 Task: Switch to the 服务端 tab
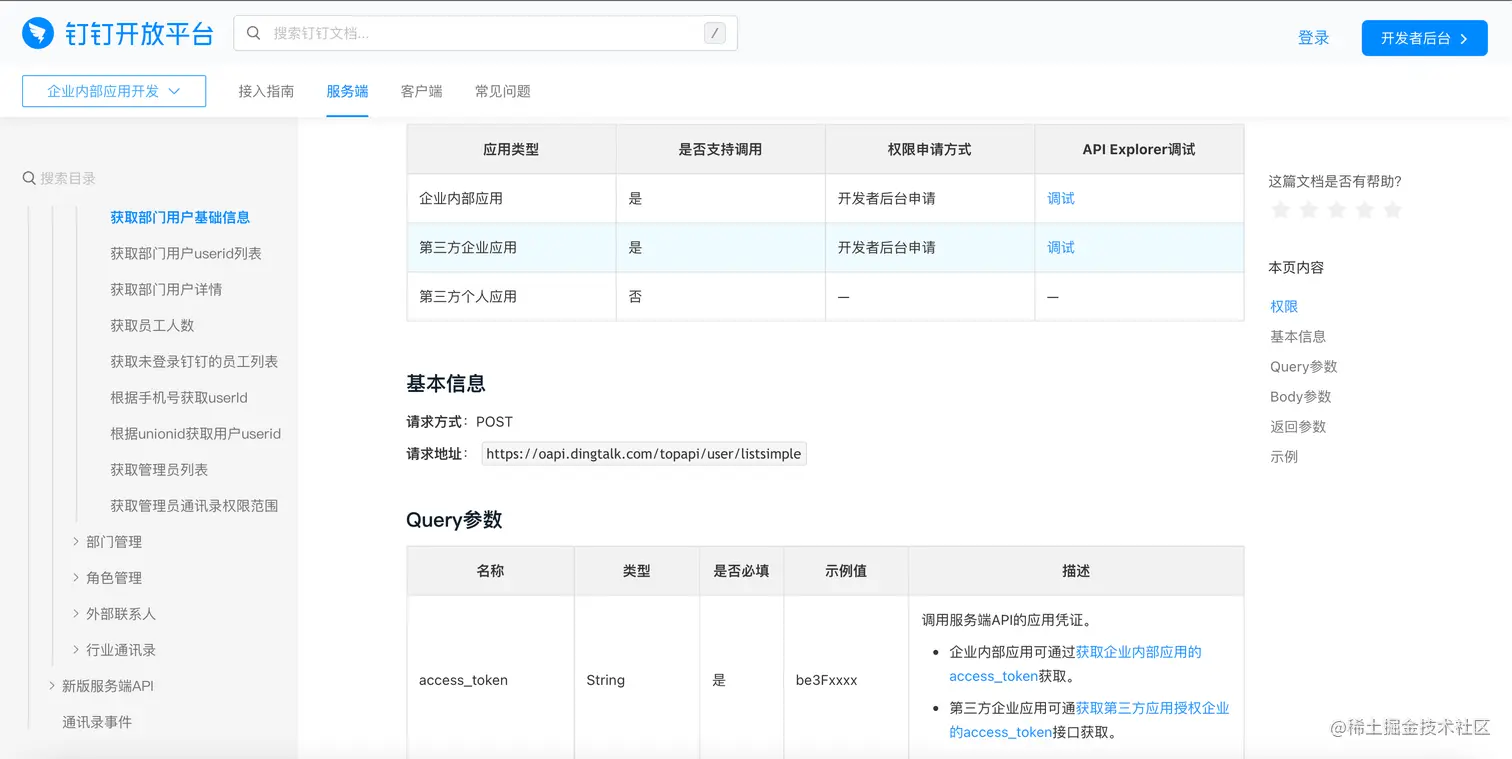point(347,91)
